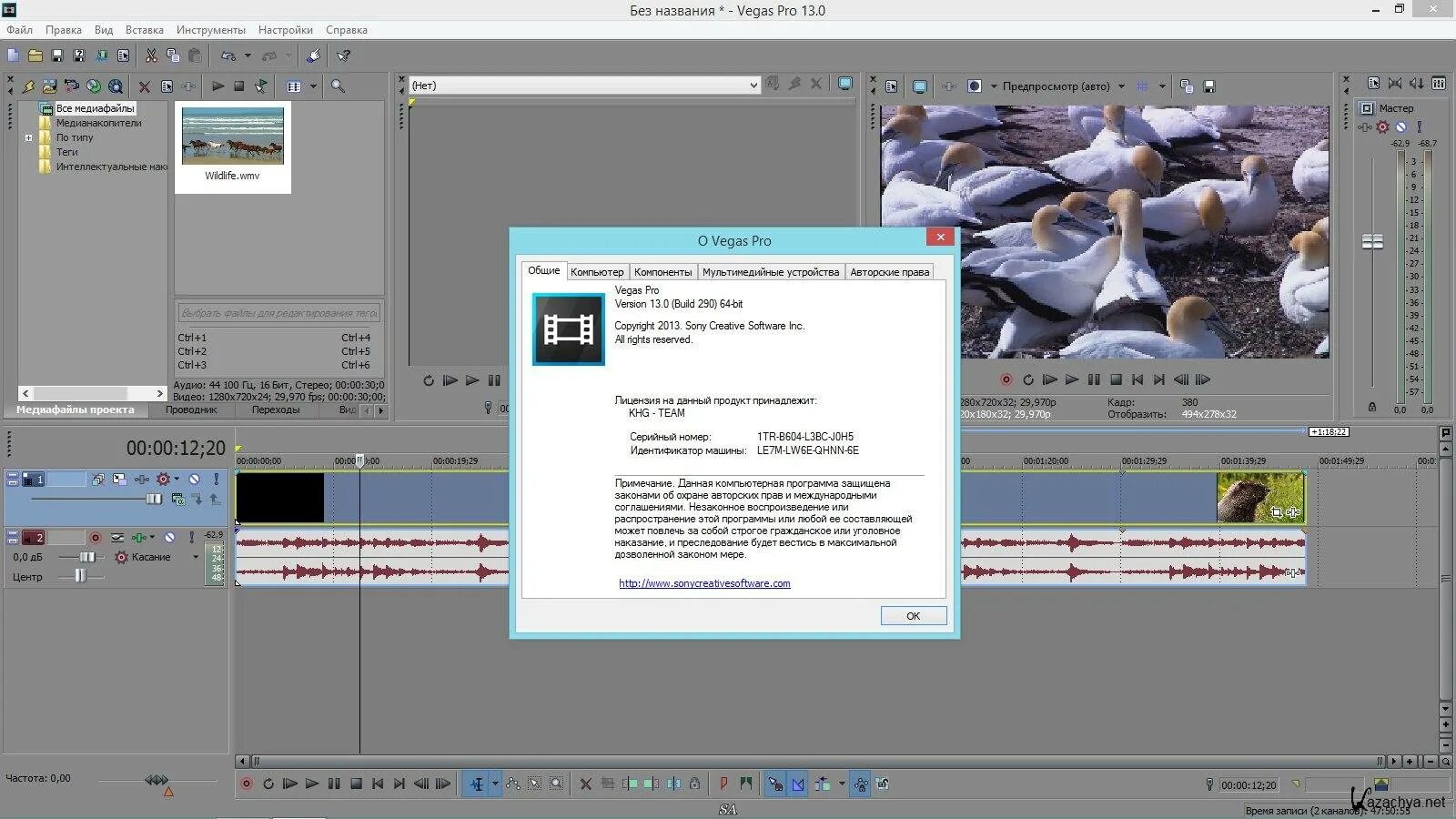Screen dimensions: 1456x819
Task: Select the Wildlife.wmv media thumbnail
Action: (x=233, y=146)
